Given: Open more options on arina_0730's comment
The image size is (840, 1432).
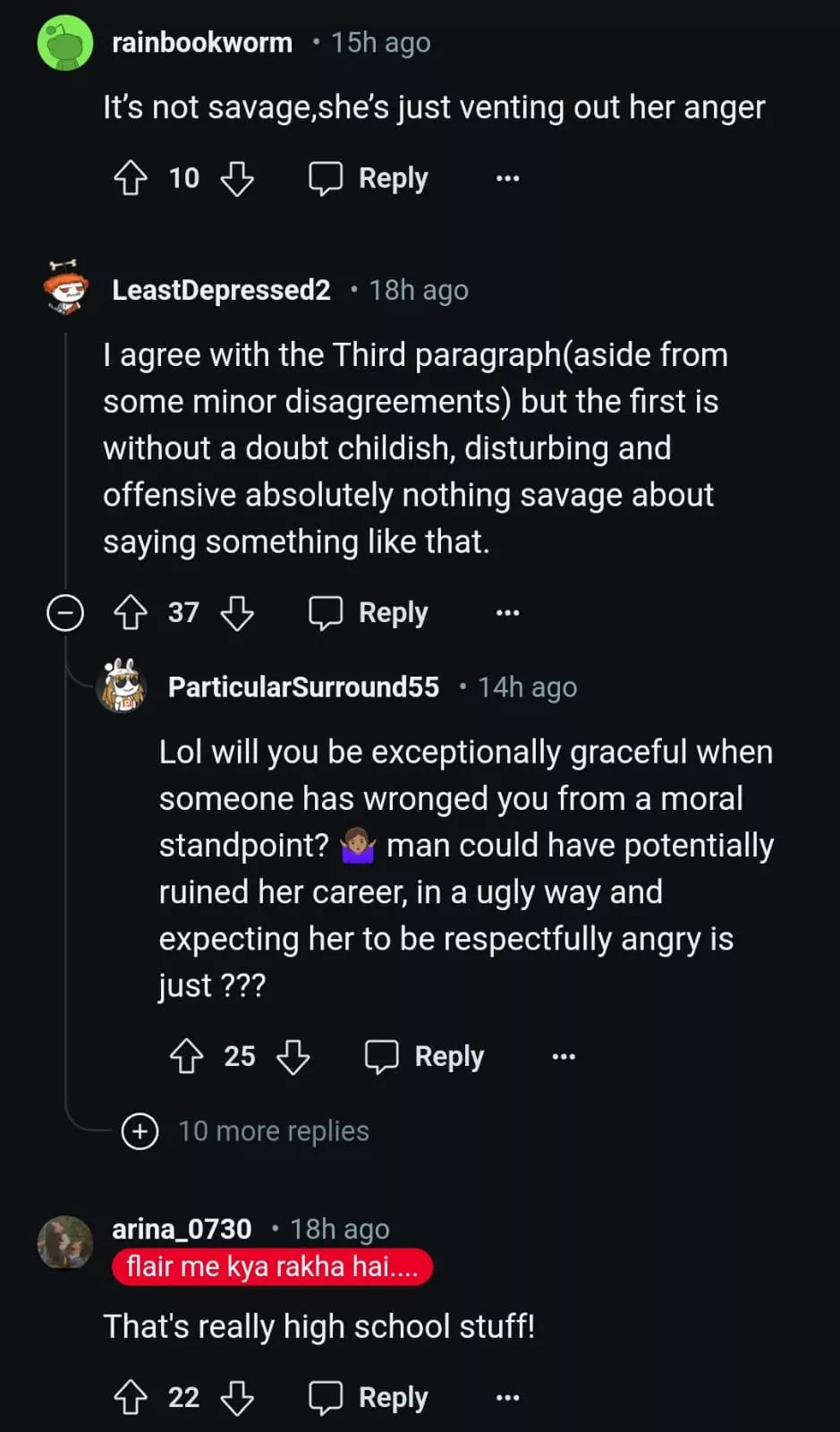Looking at the screenshot, I should click(507, 1397).
